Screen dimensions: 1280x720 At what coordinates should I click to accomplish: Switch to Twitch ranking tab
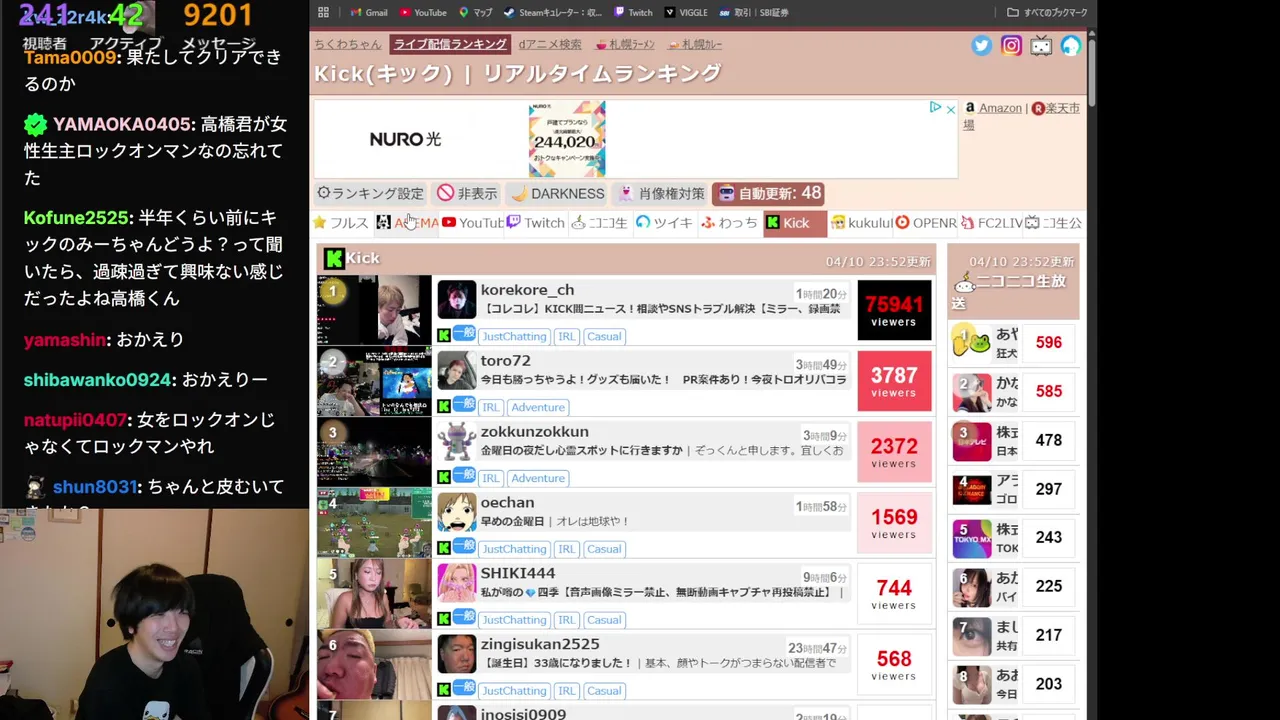pyautogui.click(x=536, y=223)
